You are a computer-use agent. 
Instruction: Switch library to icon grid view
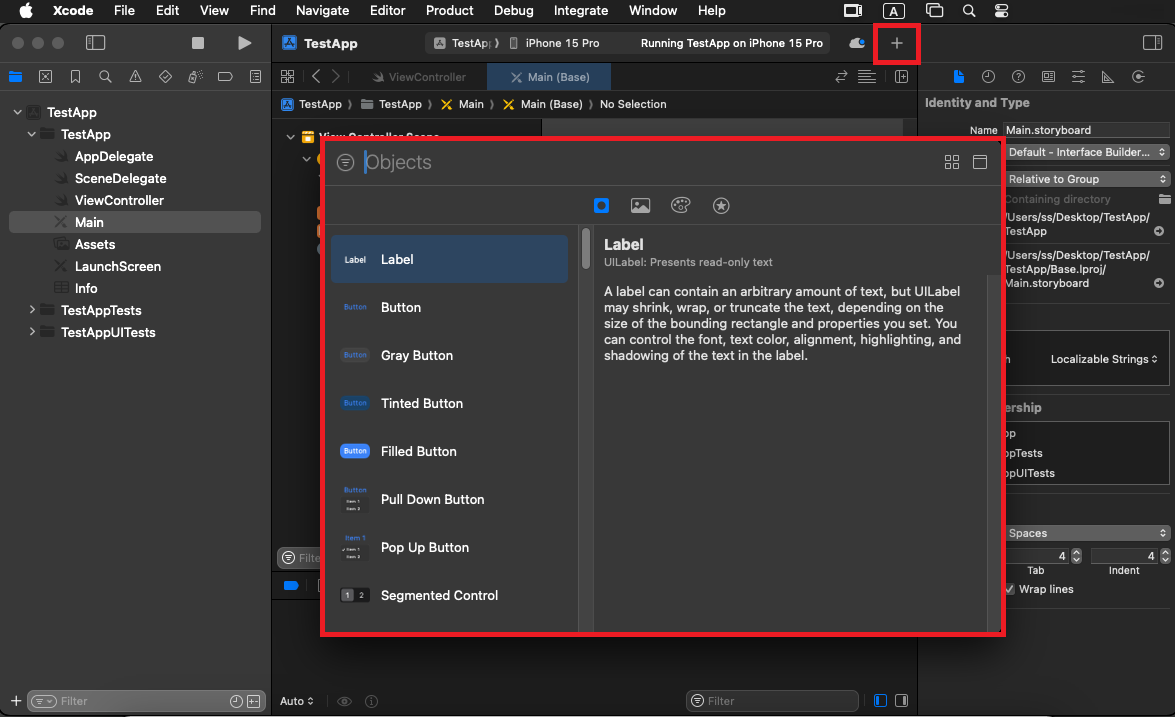point(952,162)
